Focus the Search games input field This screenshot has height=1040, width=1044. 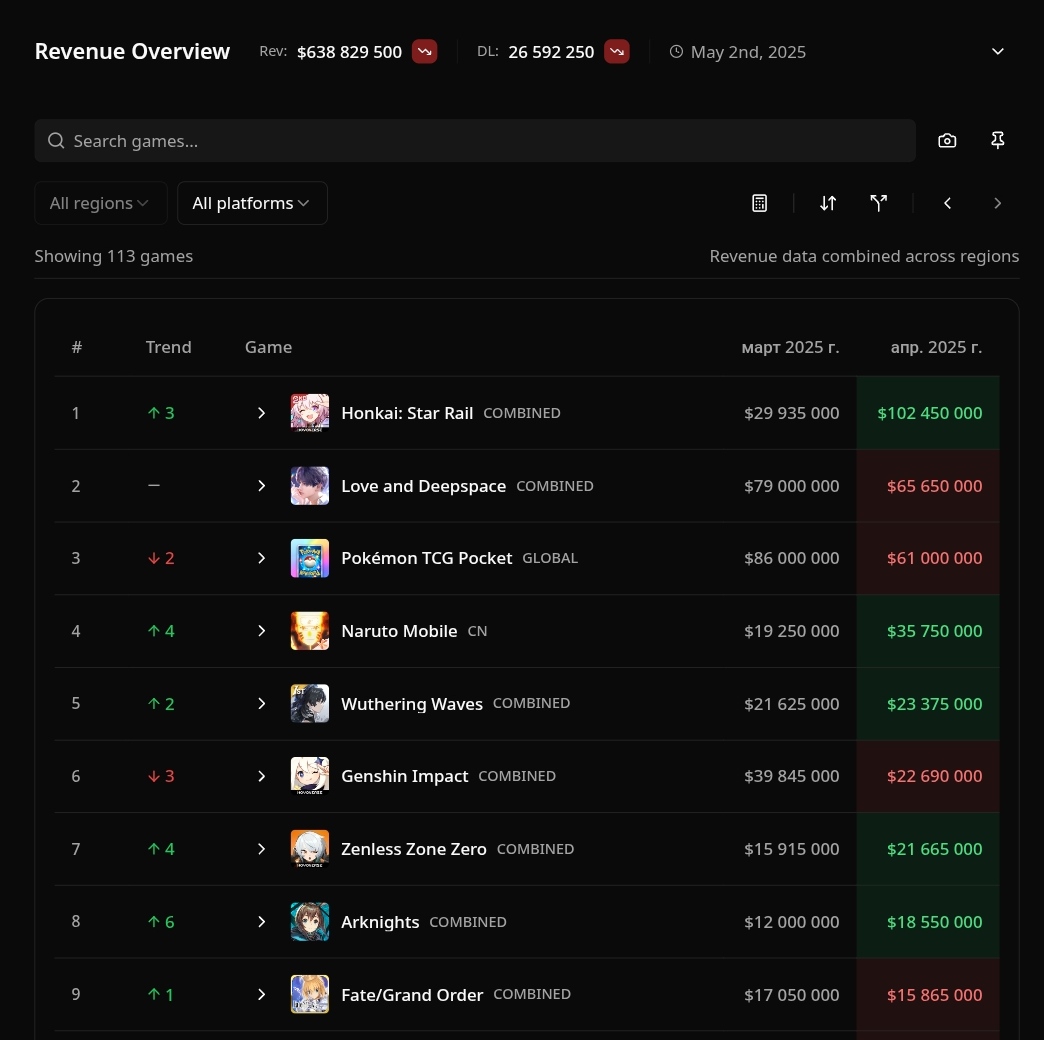pyautogui.click(x=475, y=140)
